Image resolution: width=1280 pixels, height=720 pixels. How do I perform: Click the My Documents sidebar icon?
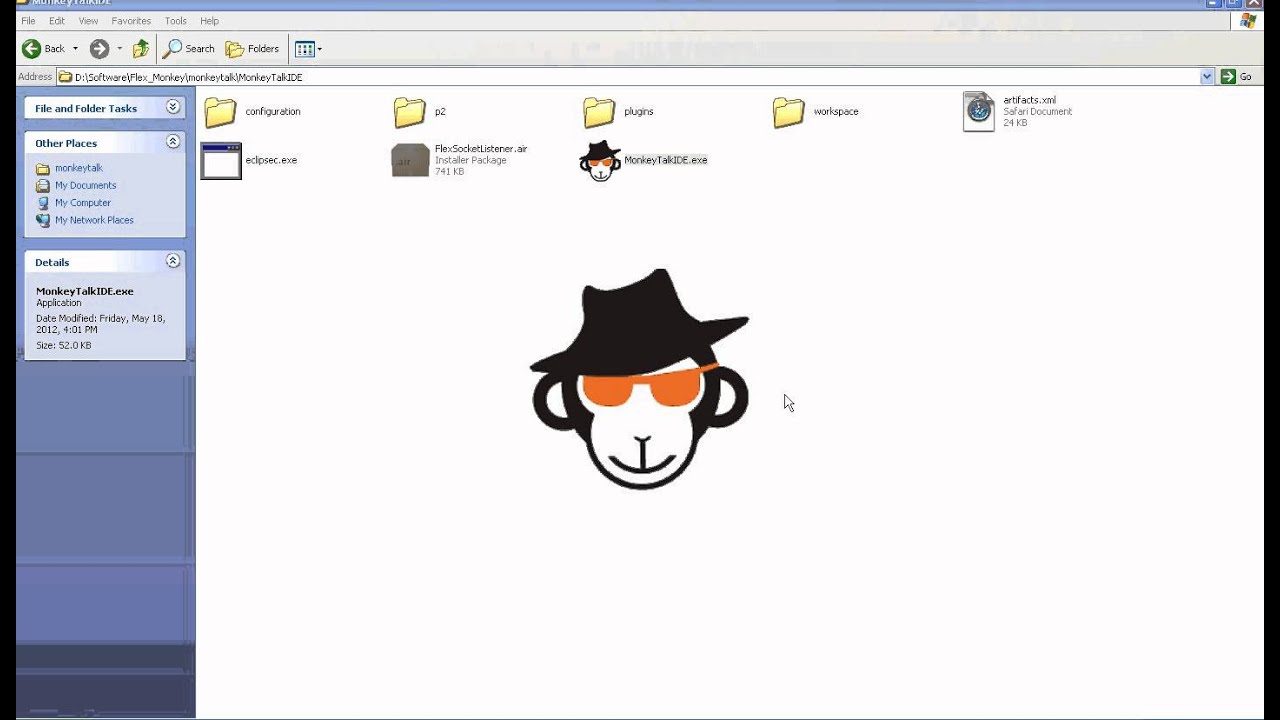(43, 185)
